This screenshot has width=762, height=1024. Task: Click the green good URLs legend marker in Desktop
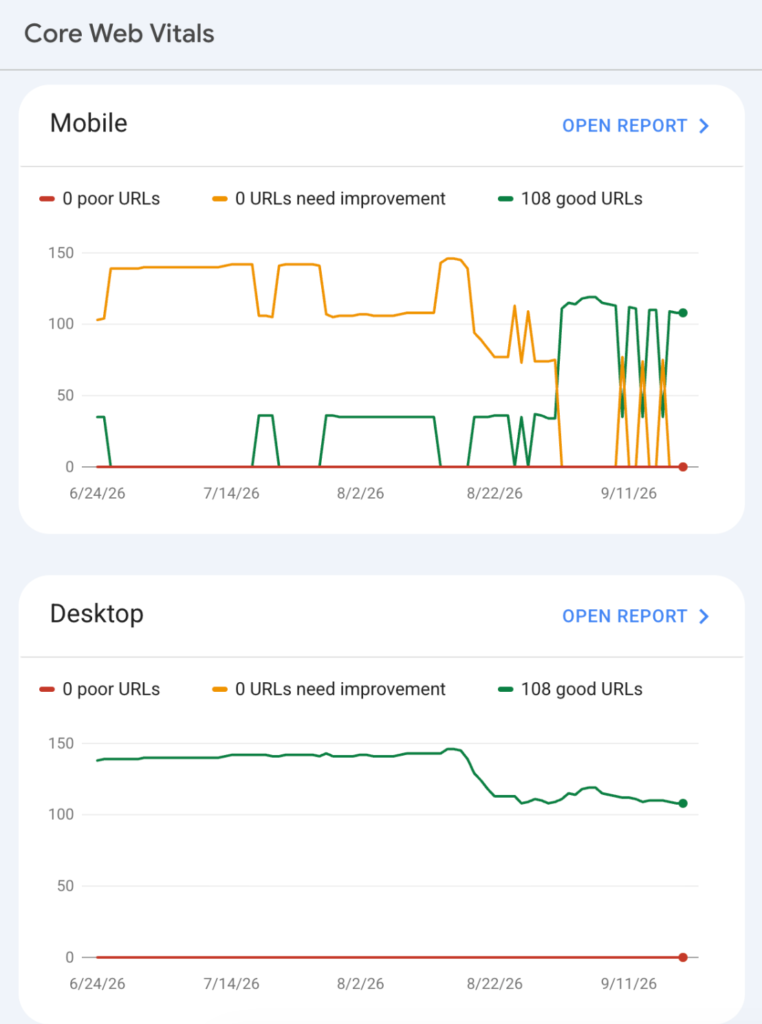coord(505,689)
